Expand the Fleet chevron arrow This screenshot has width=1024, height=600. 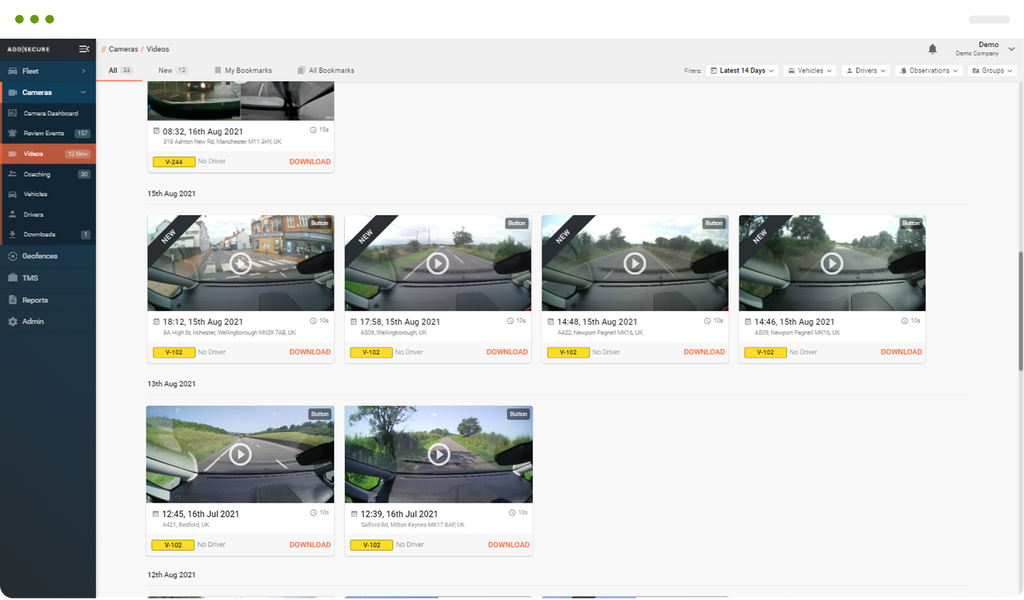click(x=84, y=71)
